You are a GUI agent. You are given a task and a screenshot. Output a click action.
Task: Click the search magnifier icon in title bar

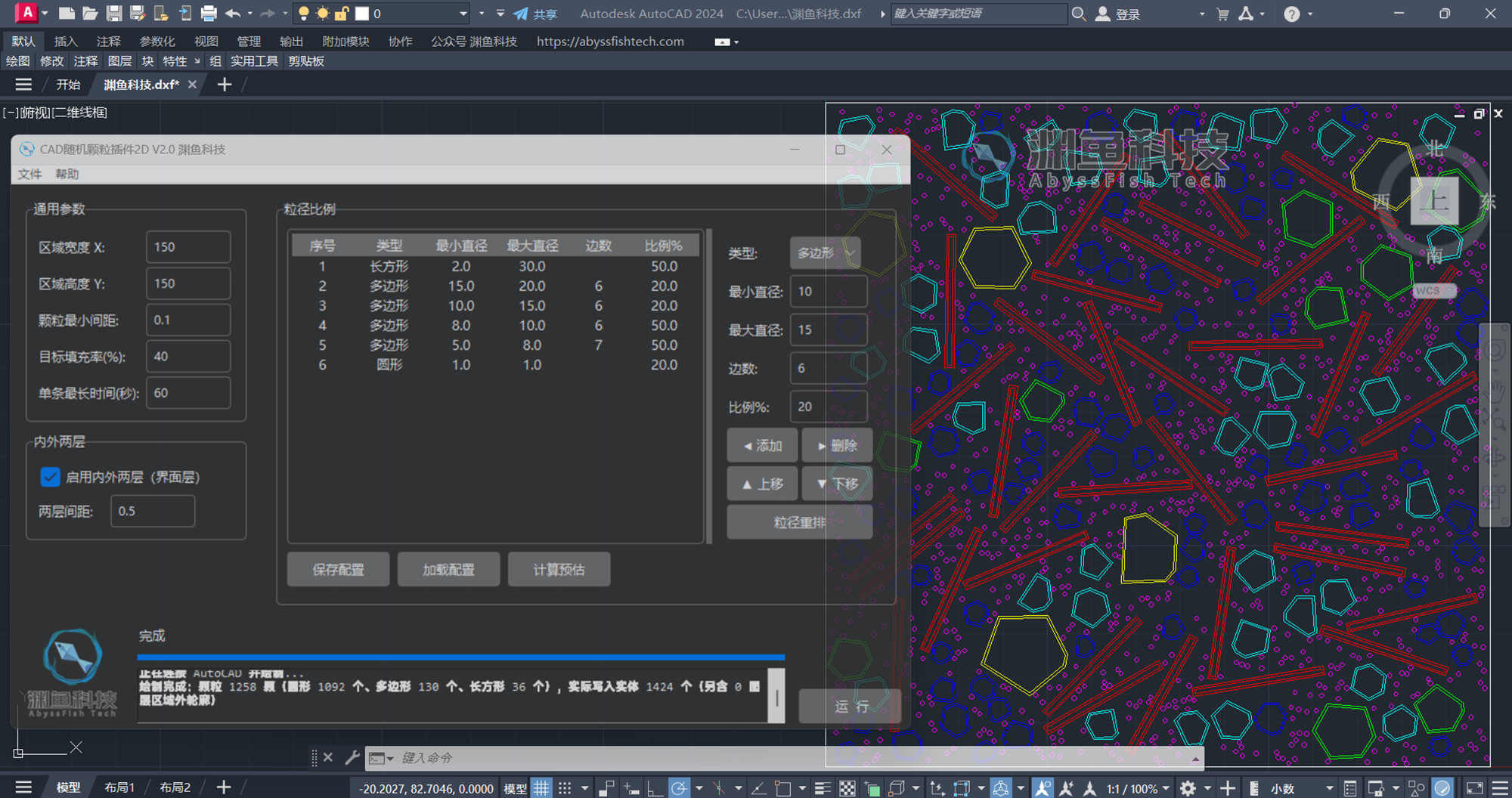(1079, 14)
